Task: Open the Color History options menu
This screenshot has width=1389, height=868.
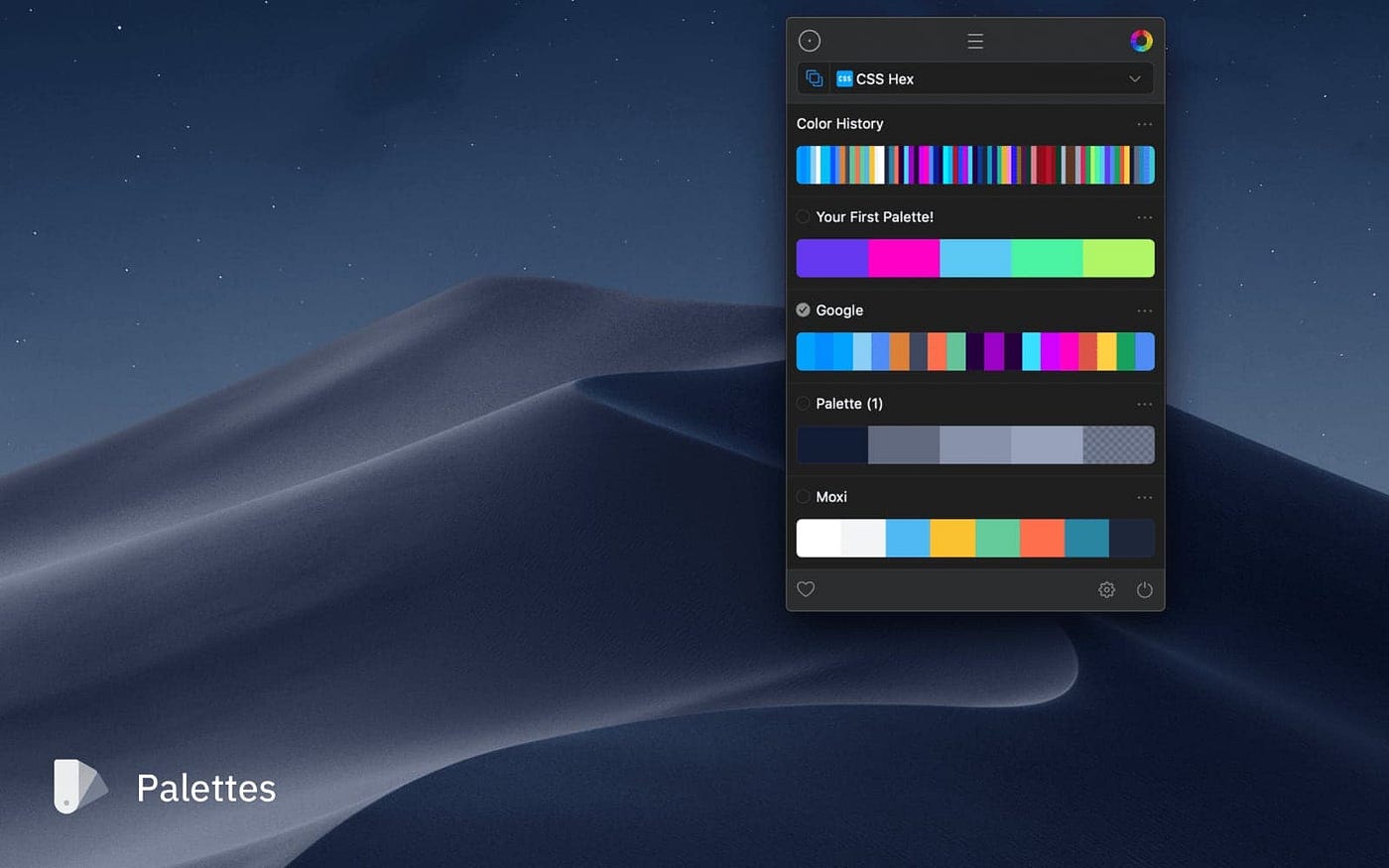Action: pyautogui.click(x=1144, y=123)
